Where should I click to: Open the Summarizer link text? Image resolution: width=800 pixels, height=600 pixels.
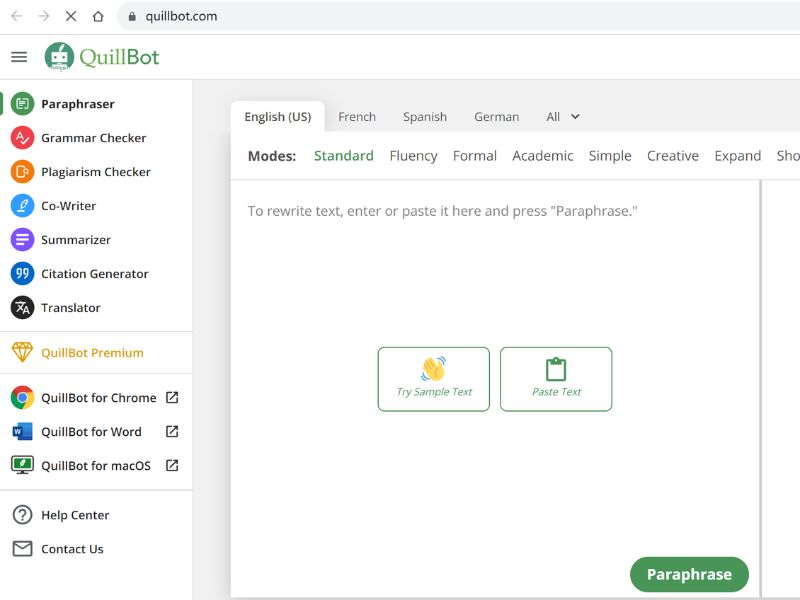pos(76,240)
